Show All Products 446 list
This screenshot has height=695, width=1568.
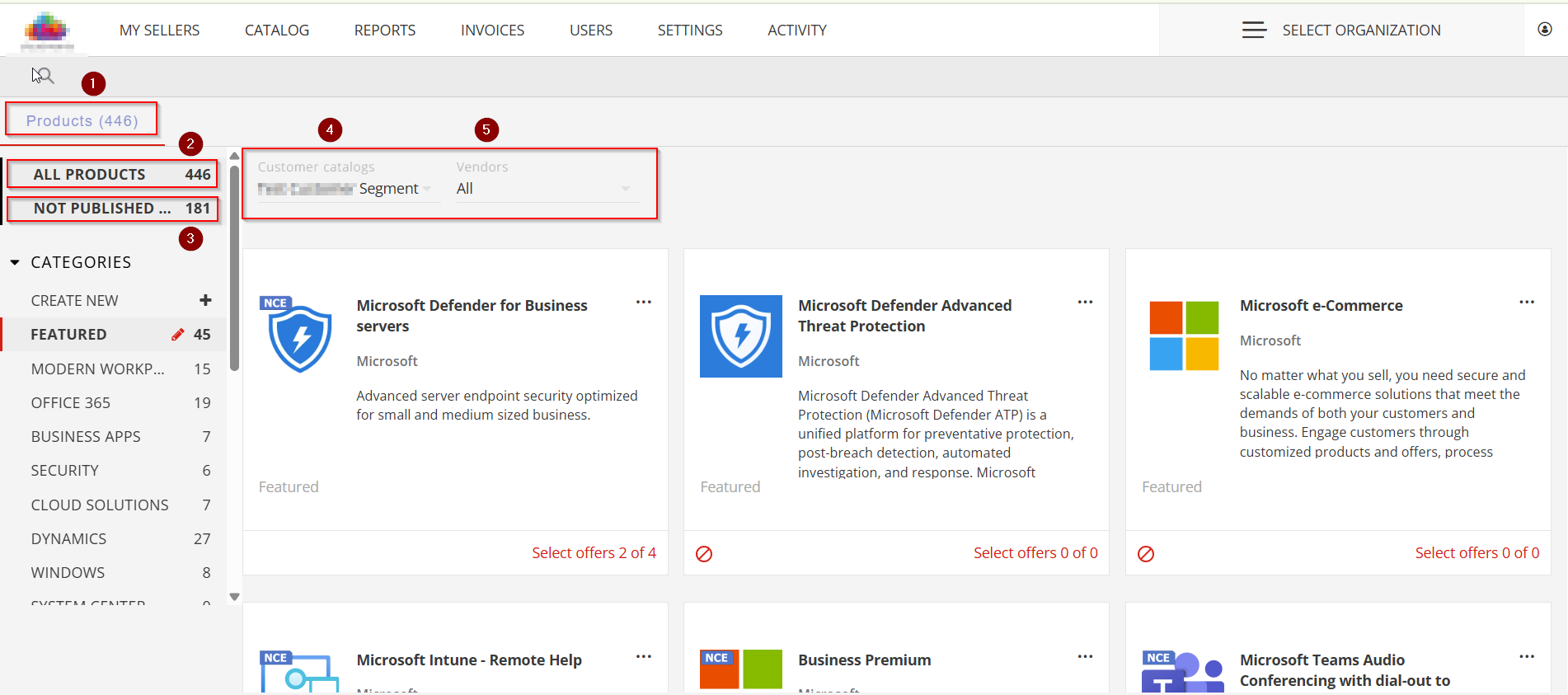tap(113, 174)
